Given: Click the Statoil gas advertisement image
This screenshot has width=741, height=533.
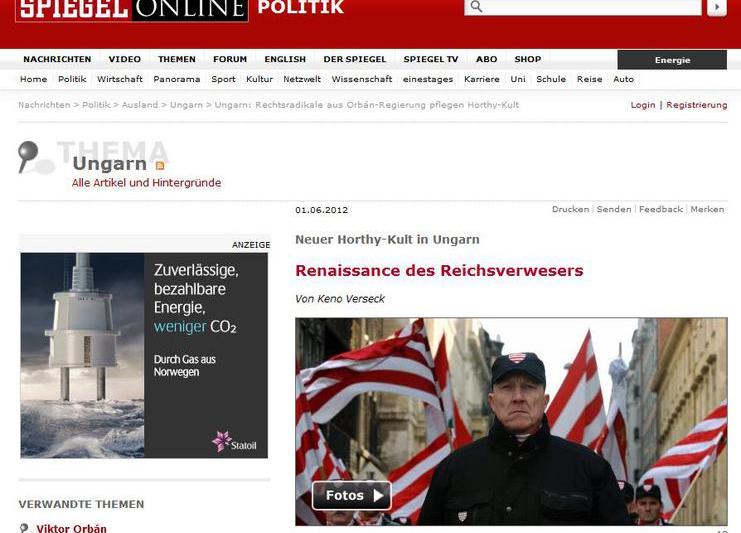Looking at the screenshot, I should pyautogui.click(x=144, y=355).
